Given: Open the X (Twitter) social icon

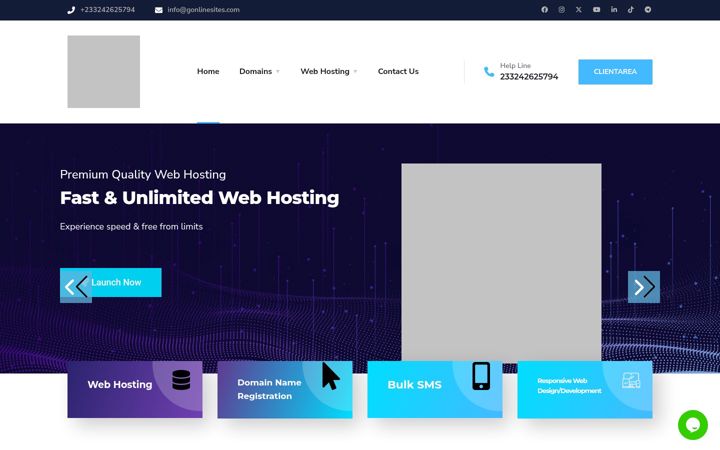Looking at the screenshot, I should 579,10.
